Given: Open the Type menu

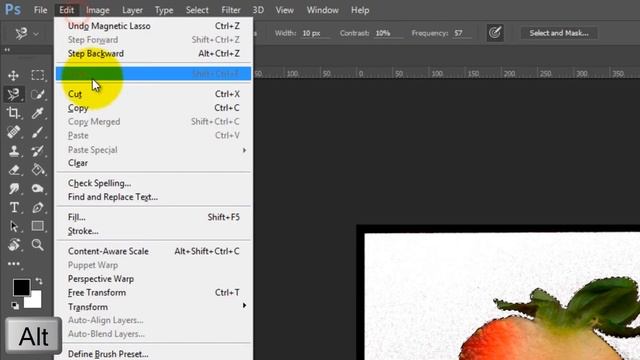Looking at the screenshot, I should [164, 10].
